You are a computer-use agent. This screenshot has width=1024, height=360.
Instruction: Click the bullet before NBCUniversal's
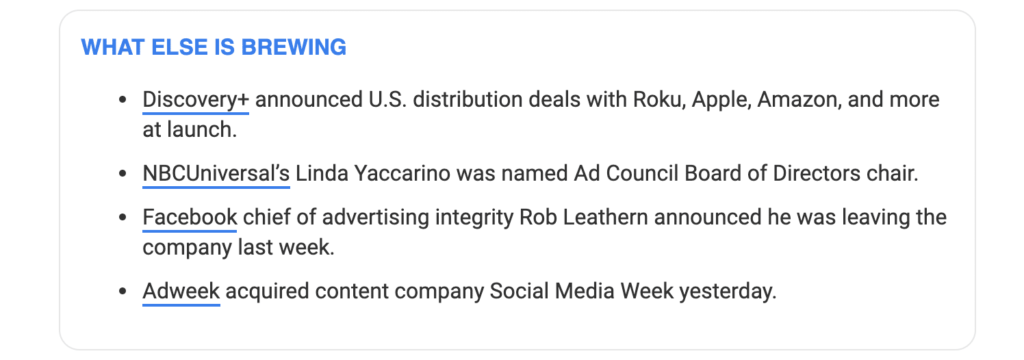(121, 175)
